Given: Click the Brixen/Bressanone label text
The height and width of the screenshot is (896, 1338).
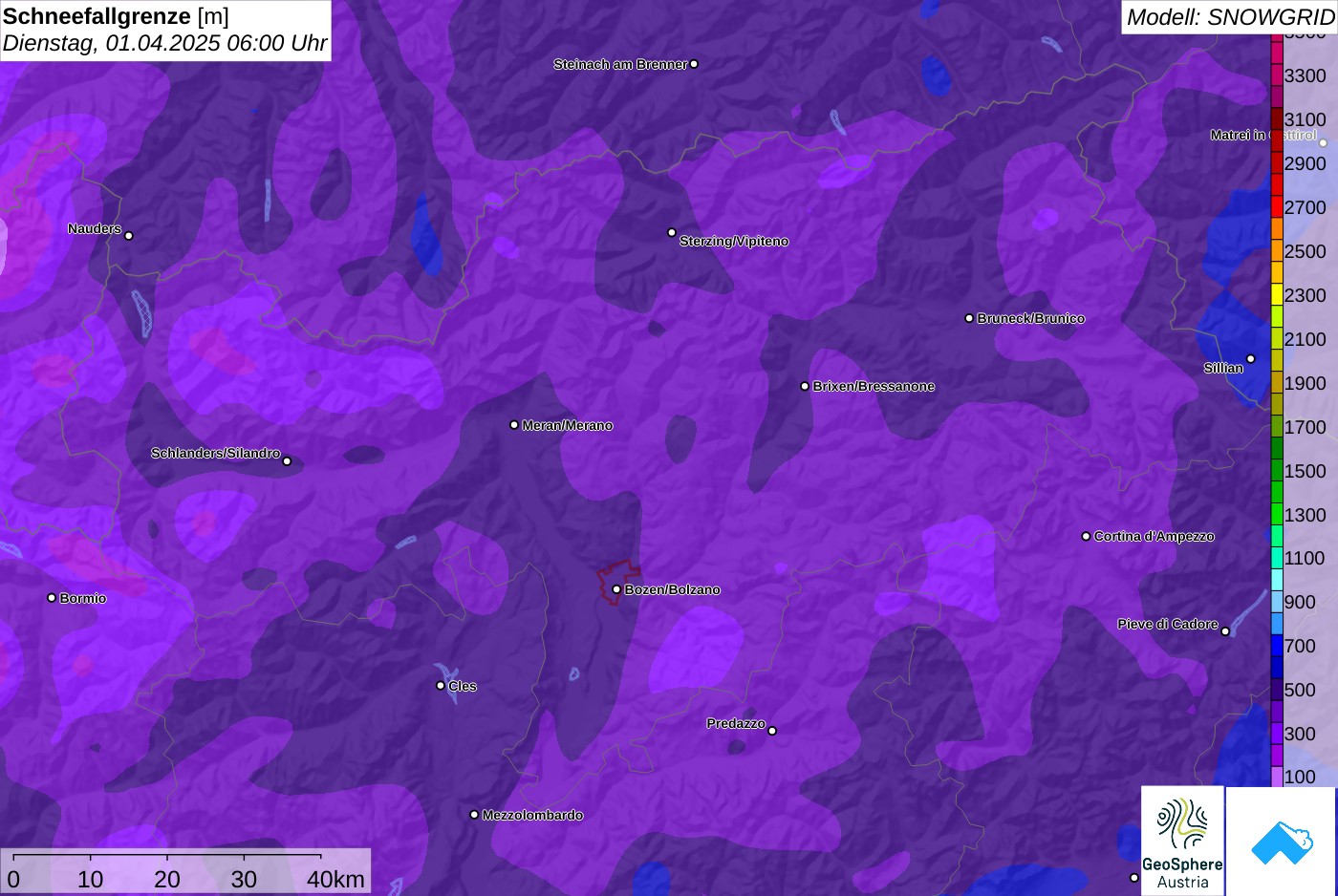Looking at the screenshot, I should tap(874, 386).
